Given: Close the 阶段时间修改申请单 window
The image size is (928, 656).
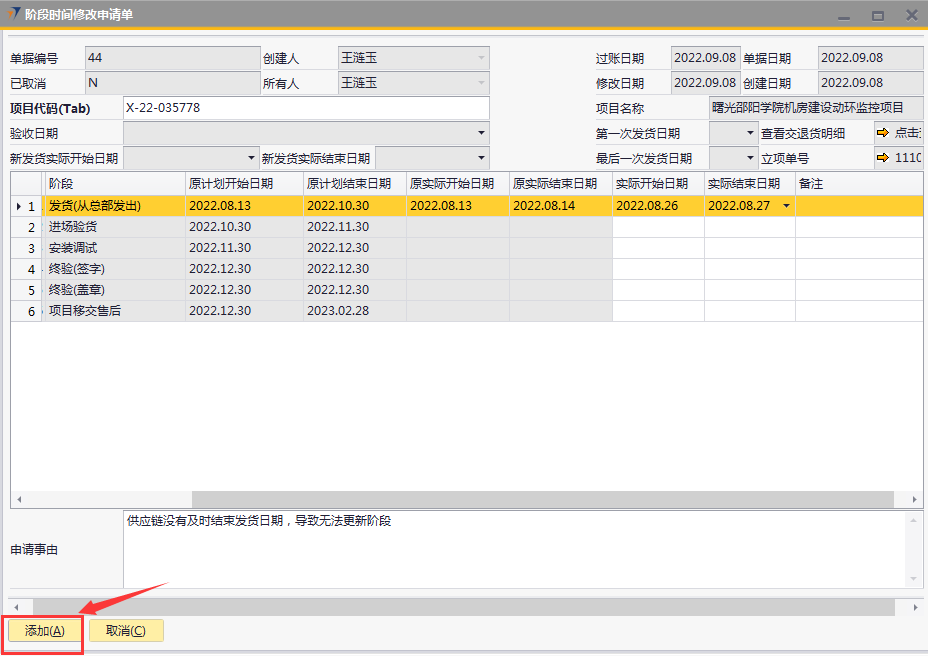Looking at the screenshot, I should (x=911, y=15).
